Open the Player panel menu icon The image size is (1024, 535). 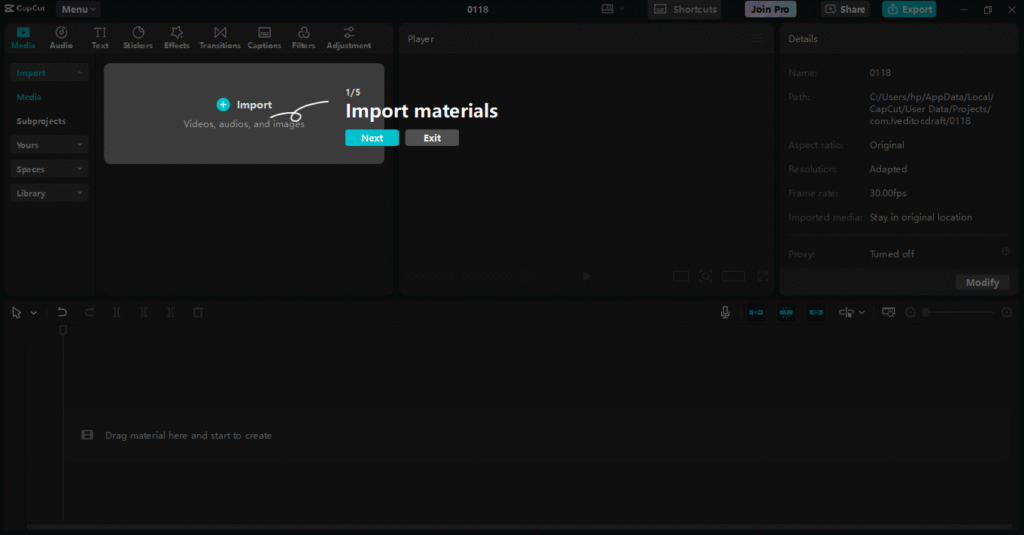pyautogui.click(x=756, y=39)
